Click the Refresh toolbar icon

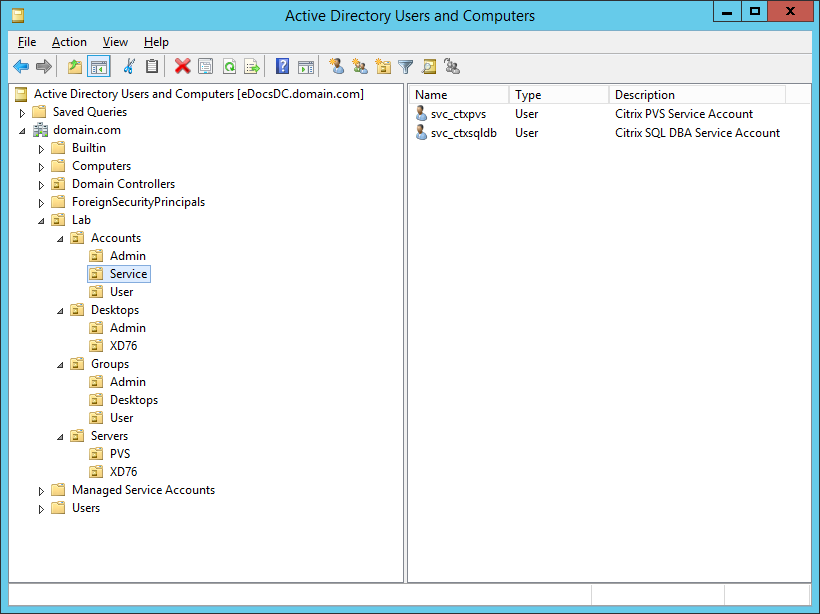229,67
